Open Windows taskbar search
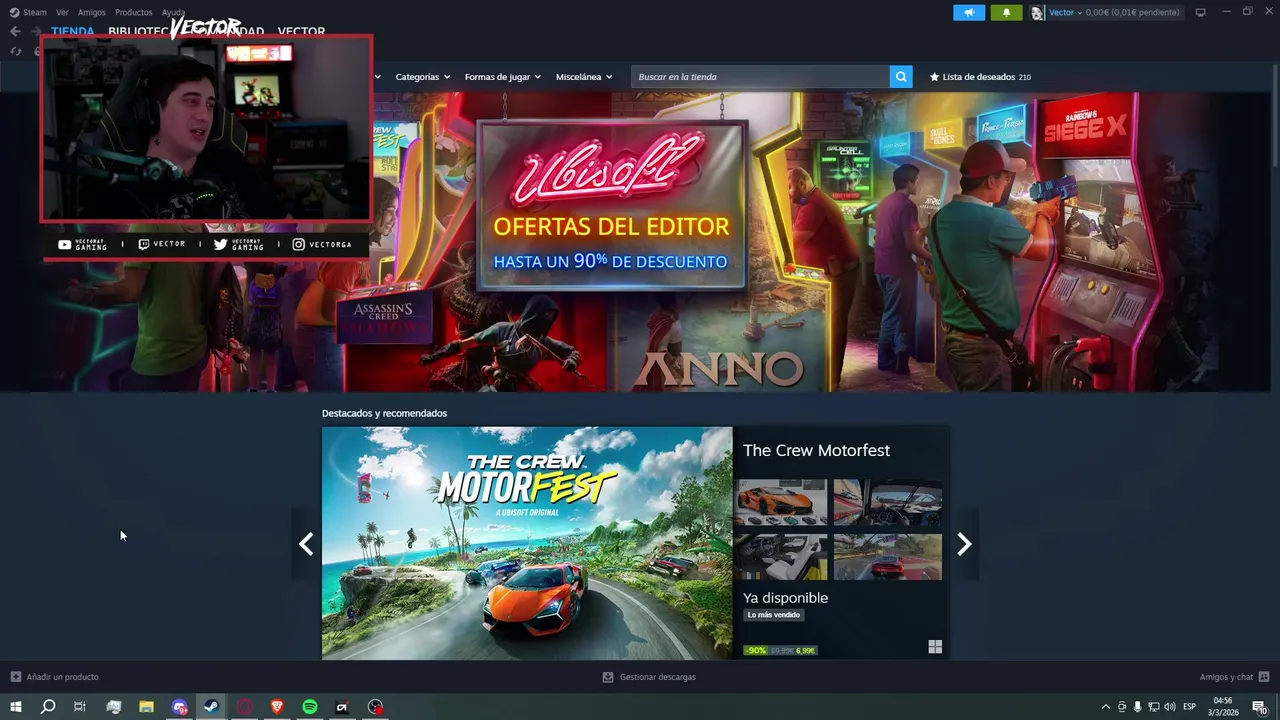 [x=48, y=707]
